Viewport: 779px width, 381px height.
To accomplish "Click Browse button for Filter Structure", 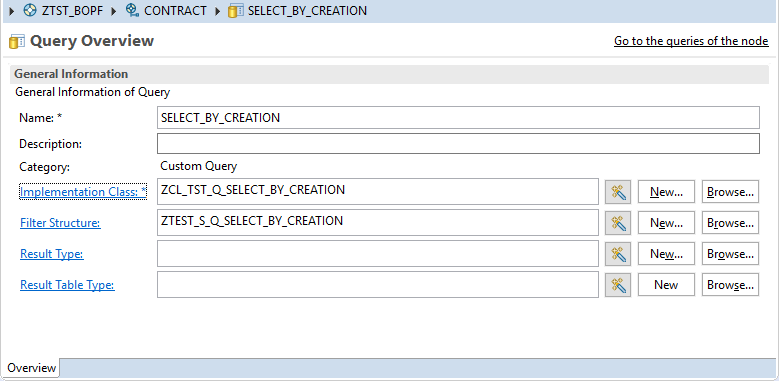I will 730,223.
